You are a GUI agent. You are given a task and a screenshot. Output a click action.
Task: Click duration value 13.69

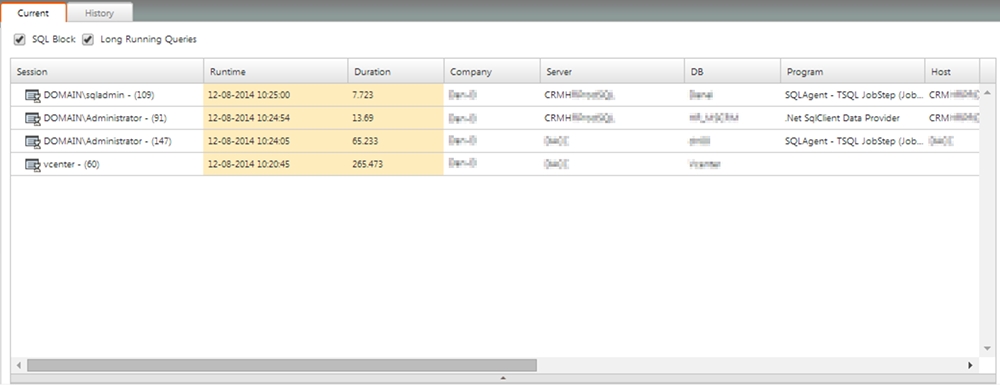point(362,118)
